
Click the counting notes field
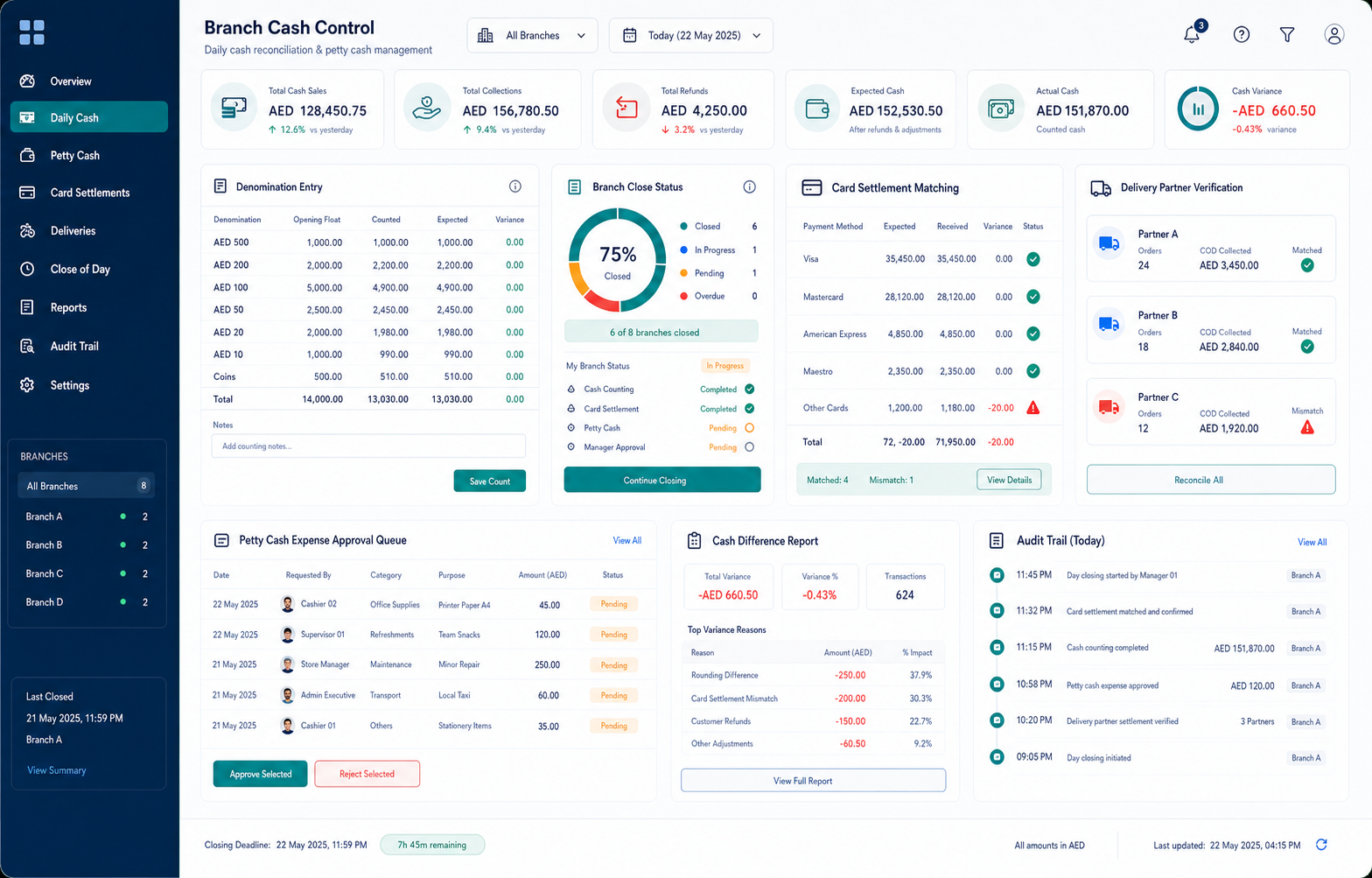click(368, 446)
